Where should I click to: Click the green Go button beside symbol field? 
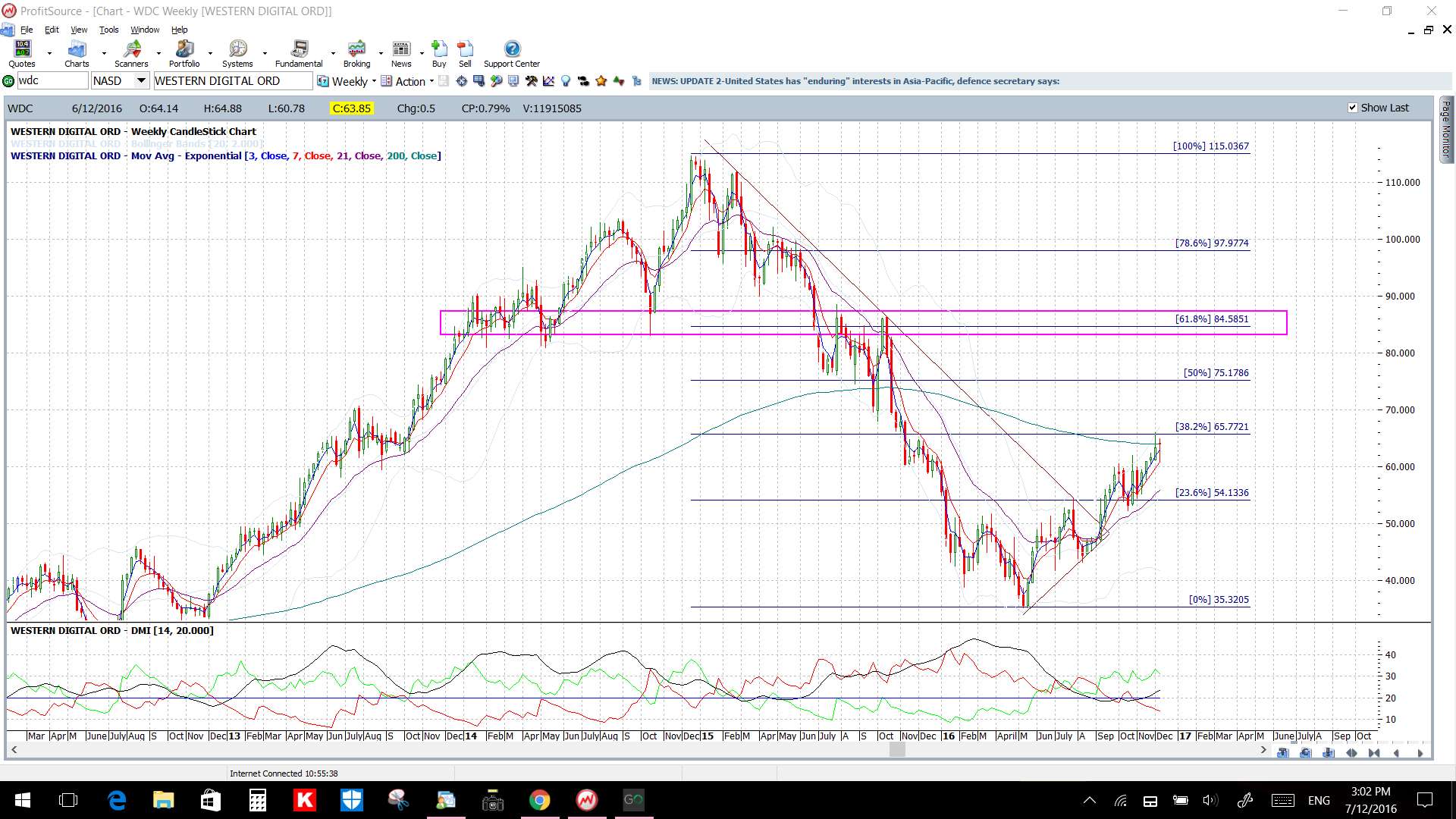pyautogui.click(x=8, y=81)
